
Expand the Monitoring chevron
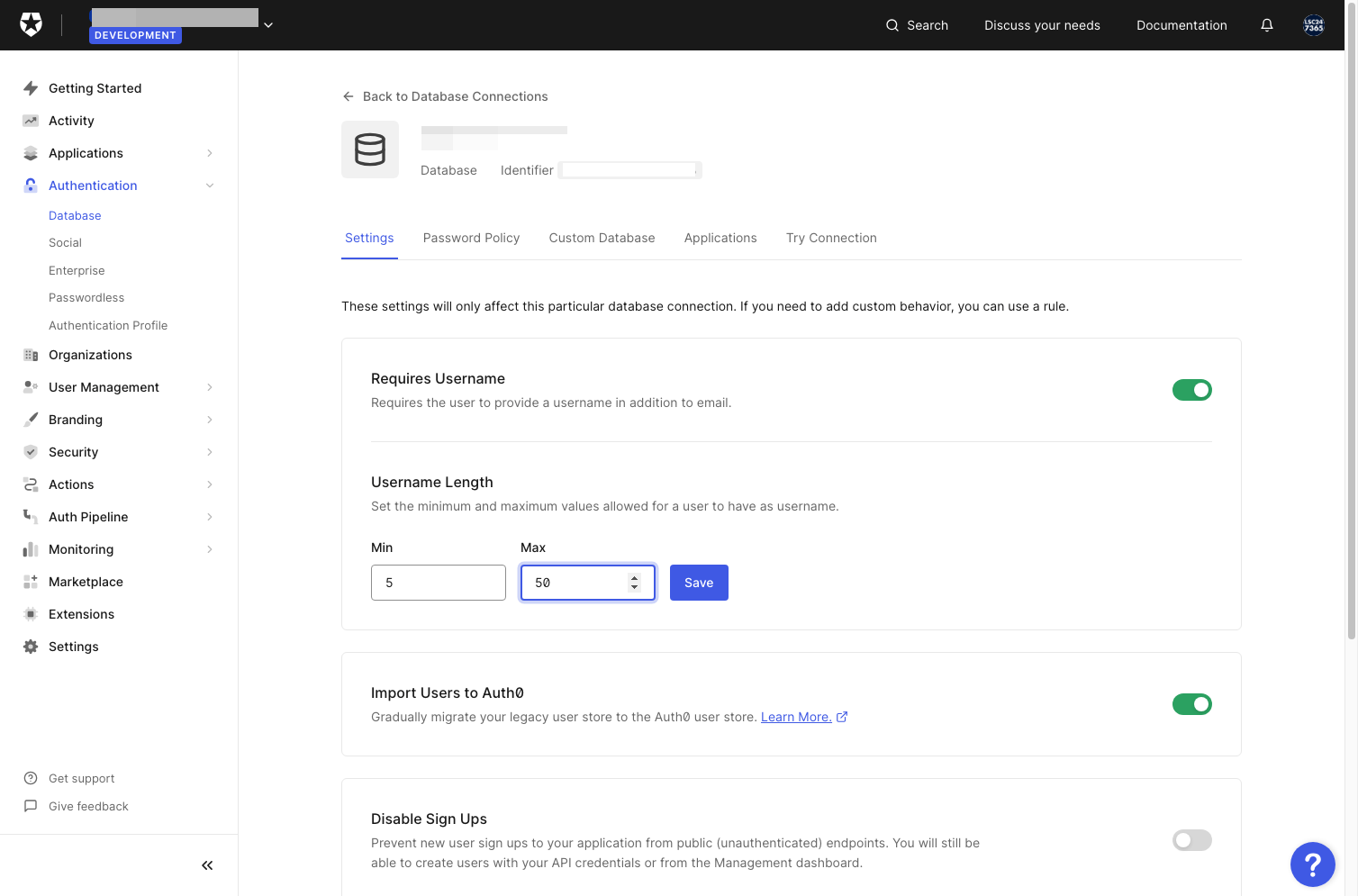210,549
